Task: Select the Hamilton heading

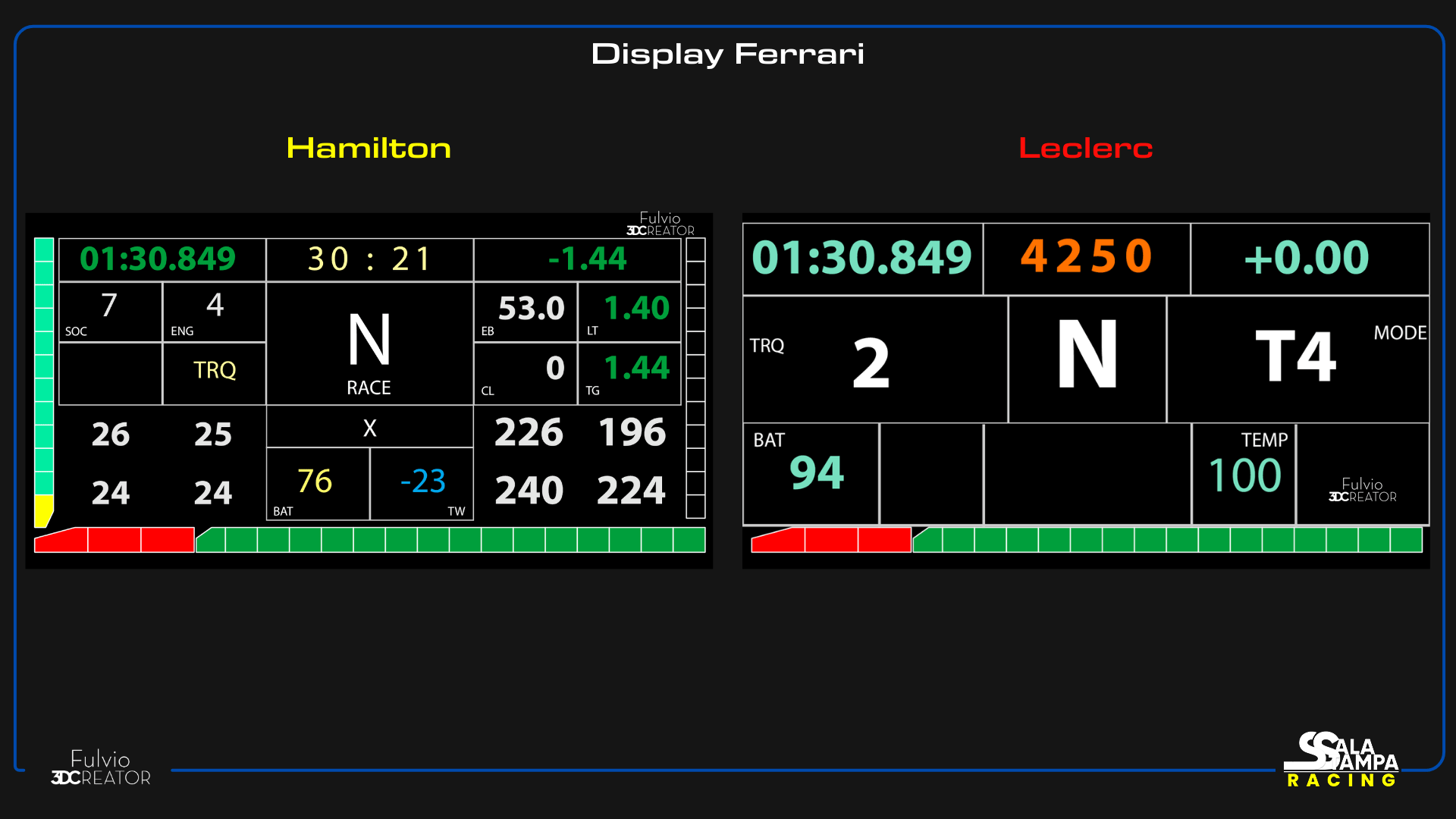Action: (x=369, y=148)
